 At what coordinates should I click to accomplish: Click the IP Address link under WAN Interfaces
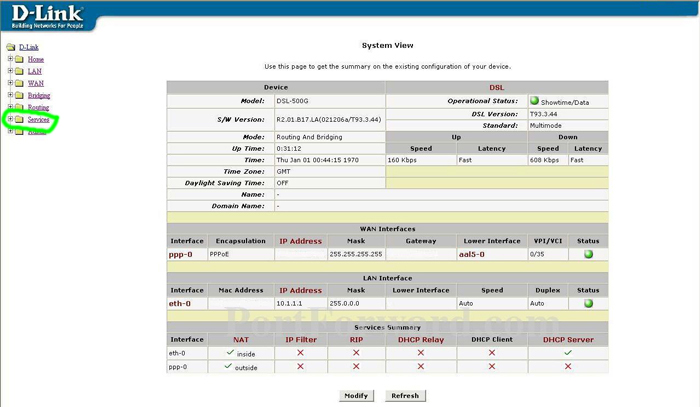pos(300,241)
